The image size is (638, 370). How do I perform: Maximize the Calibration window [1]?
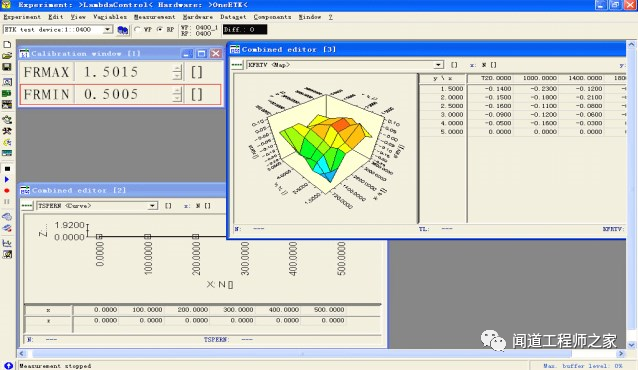point(201,54)
